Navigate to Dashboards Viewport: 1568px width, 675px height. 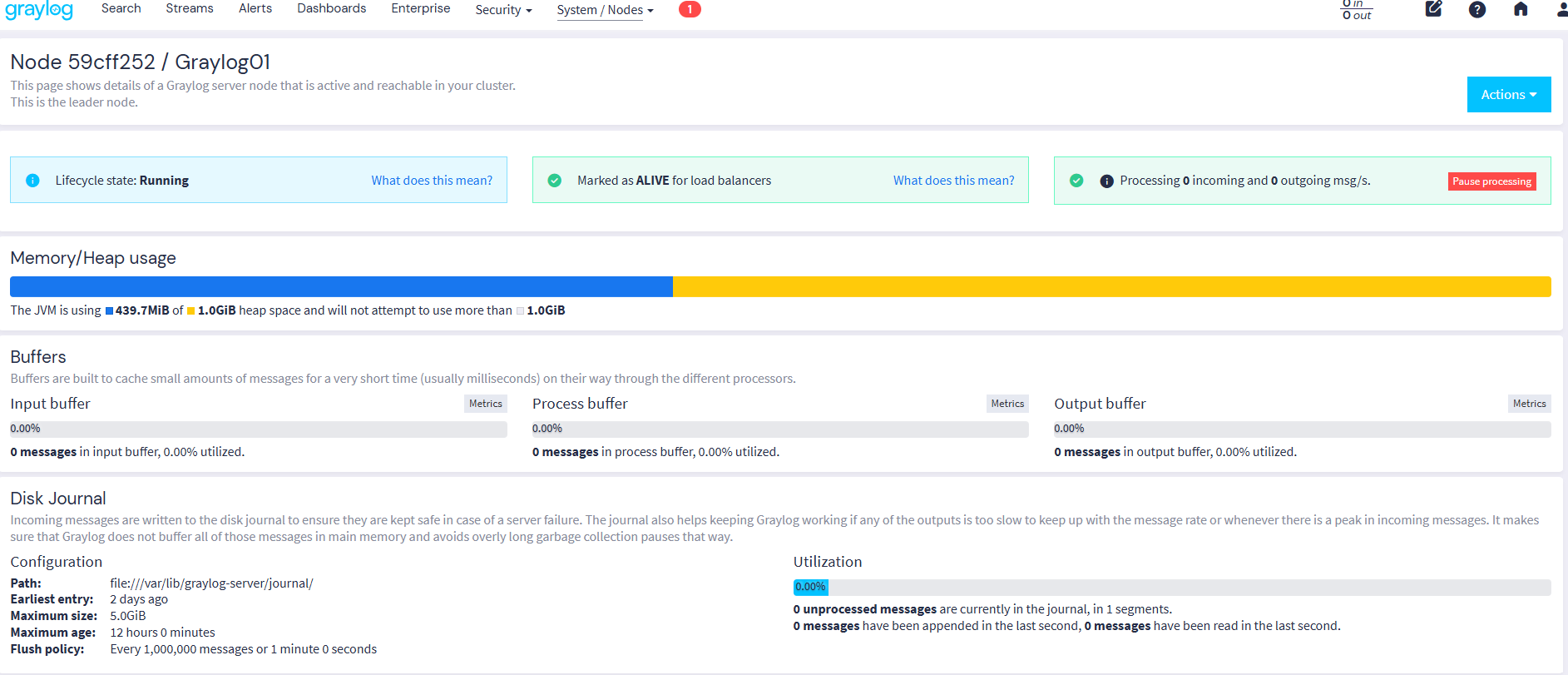pyautogui.click(x=331, y=8)
